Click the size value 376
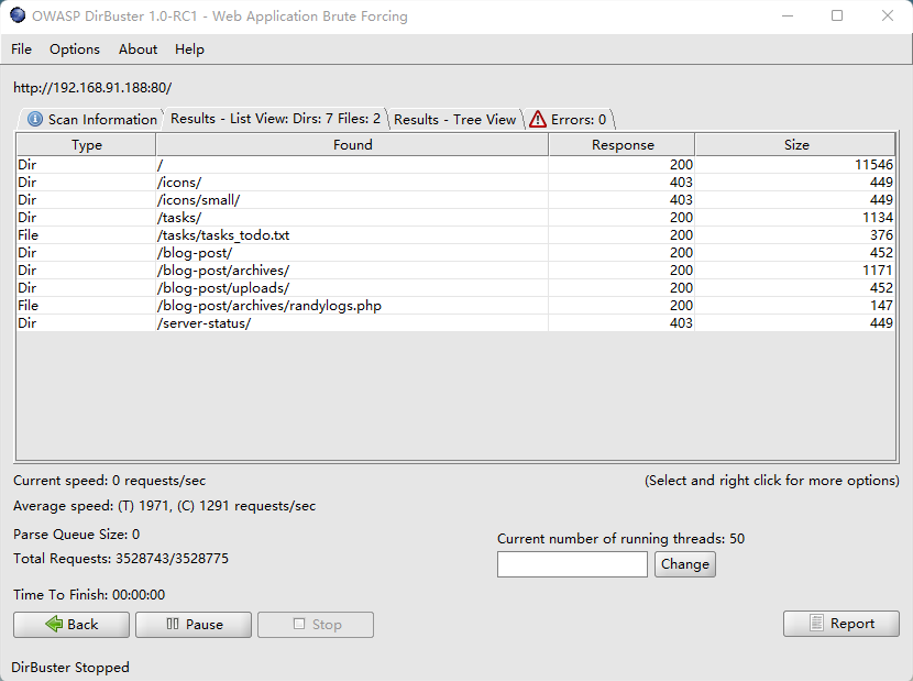Viewport: 913px width, 681px height. coord(882,235)
